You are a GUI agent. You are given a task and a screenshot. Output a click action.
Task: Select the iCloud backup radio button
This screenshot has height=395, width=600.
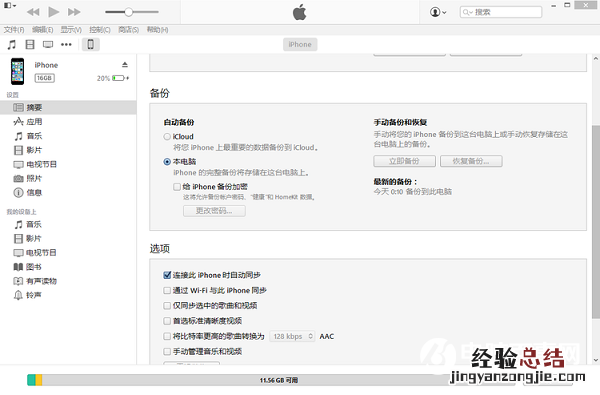pyautogui.click(x=167, y=137)
